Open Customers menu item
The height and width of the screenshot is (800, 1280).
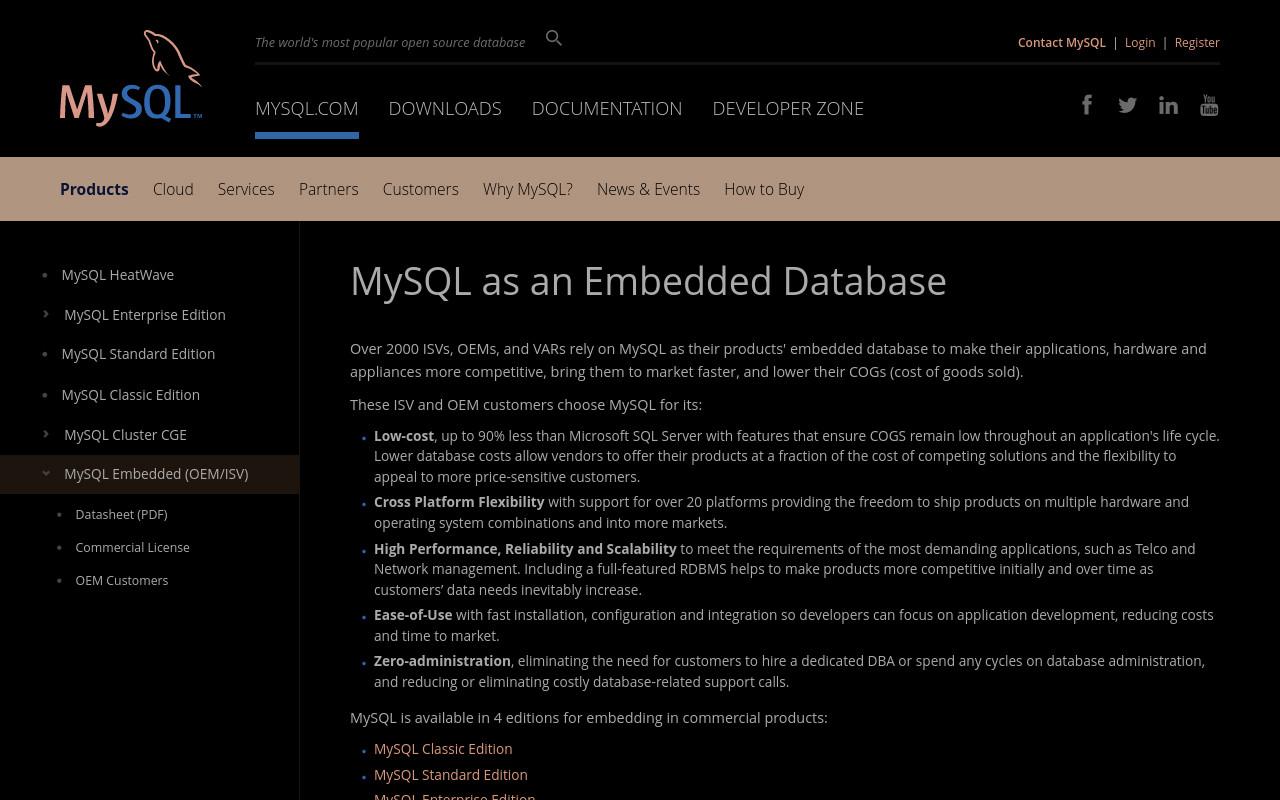[x=420, y=189]
